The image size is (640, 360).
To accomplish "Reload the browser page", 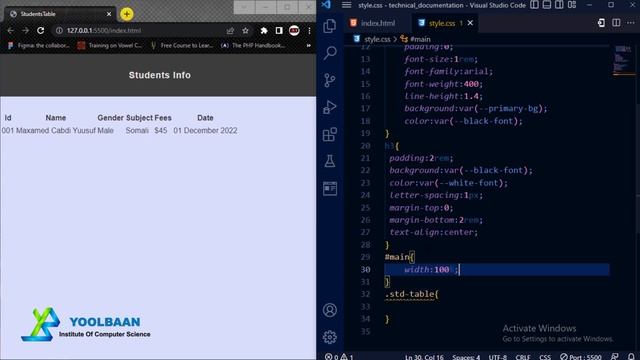I will (40, 31).
